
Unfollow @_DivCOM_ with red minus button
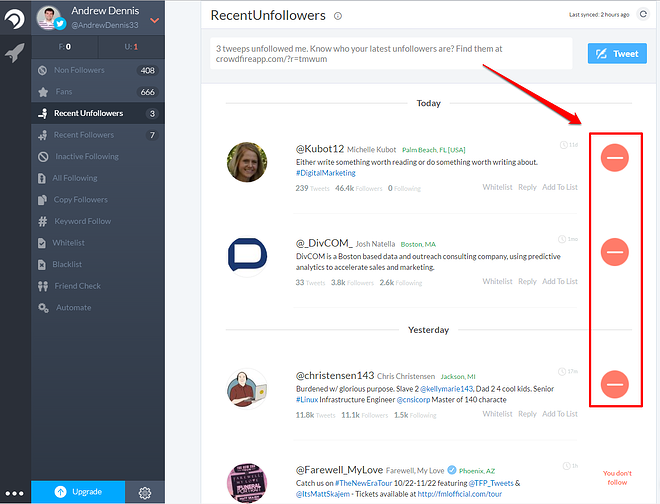coord(614,252)
